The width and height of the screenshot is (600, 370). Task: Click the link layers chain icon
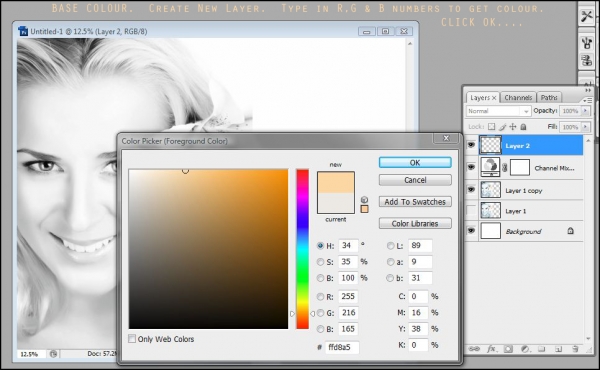click(474, 349)
